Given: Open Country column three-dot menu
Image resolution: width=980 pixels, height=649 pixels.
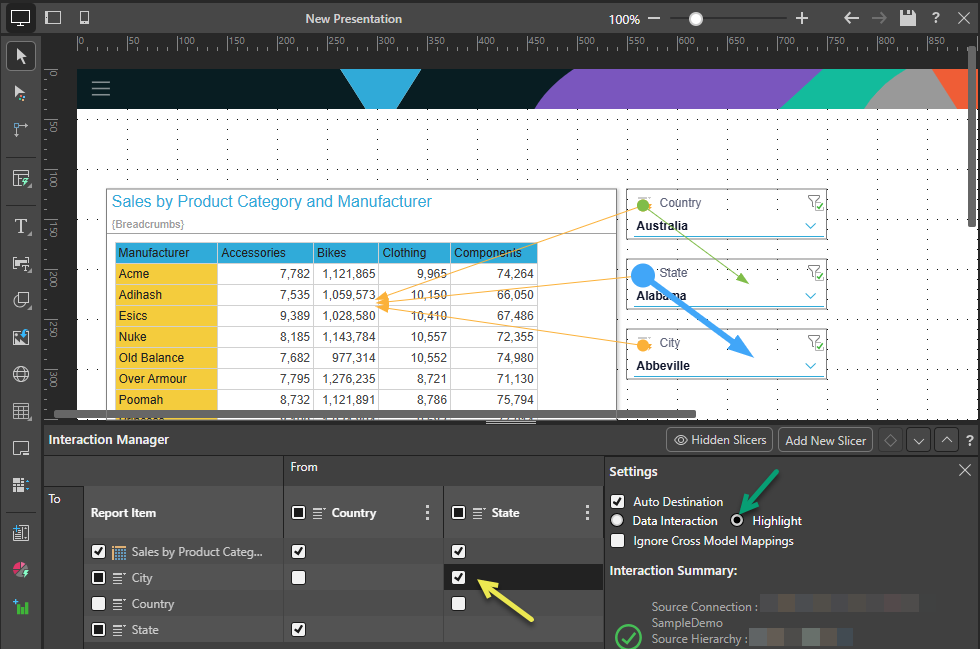Looking at the screenshot, I should (428, 513).
